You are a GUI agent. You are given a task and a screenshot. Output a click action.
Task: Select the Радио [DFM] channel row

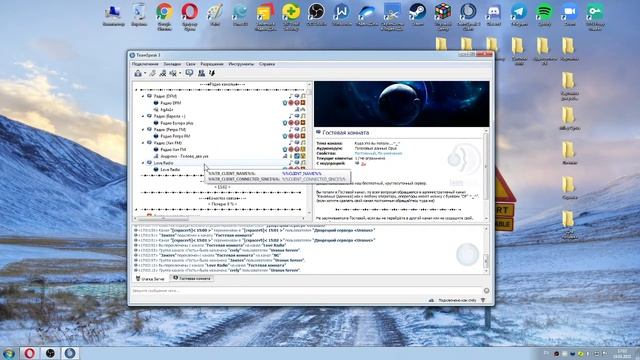tap(223, 96)
